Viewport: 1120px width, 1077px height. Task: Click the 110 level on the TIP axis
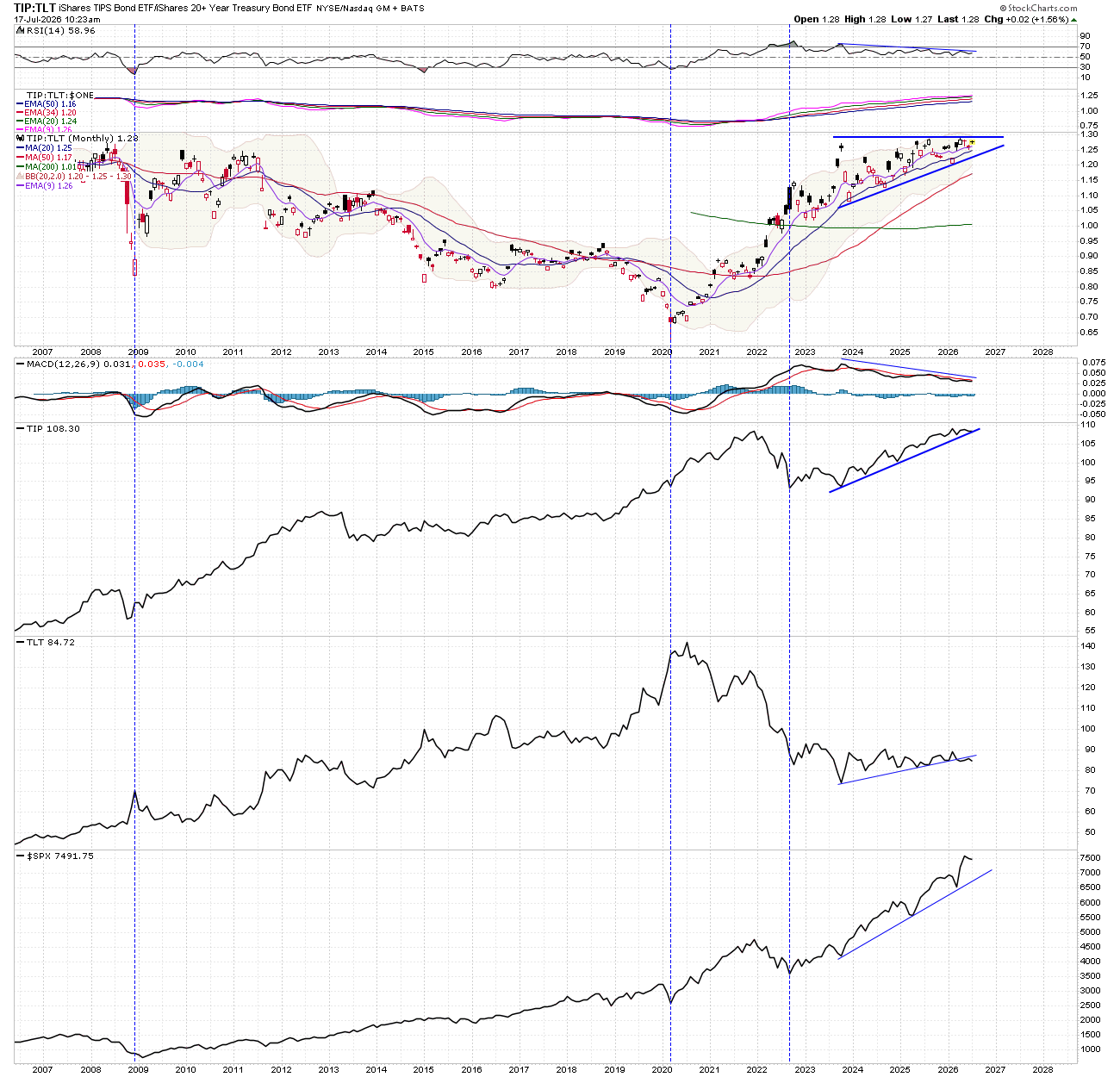[1087, 425]
